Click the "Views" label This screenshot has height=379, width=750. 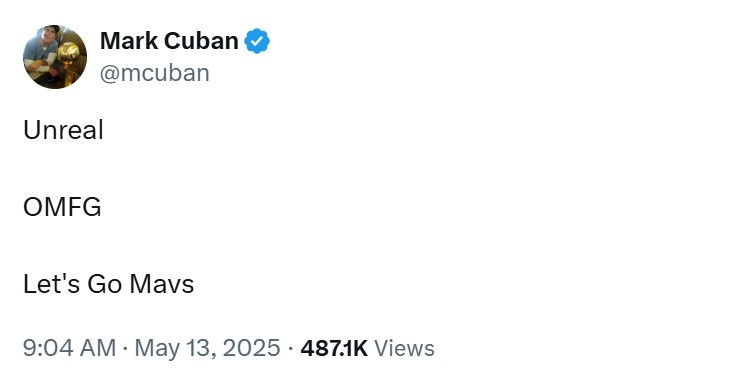click(x=404, y=348)
